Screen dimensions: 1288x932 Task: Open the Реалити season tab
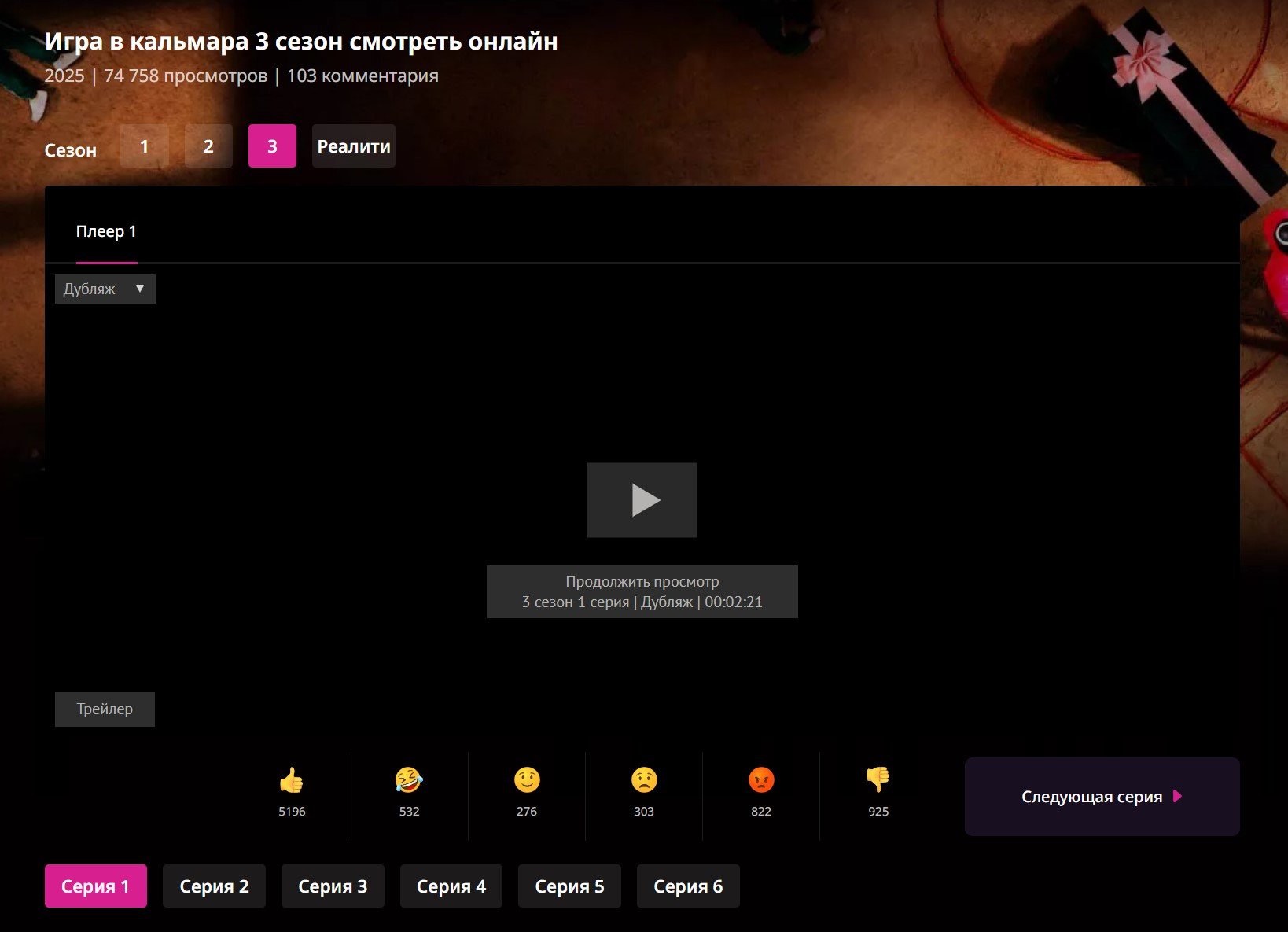[354, 146]
